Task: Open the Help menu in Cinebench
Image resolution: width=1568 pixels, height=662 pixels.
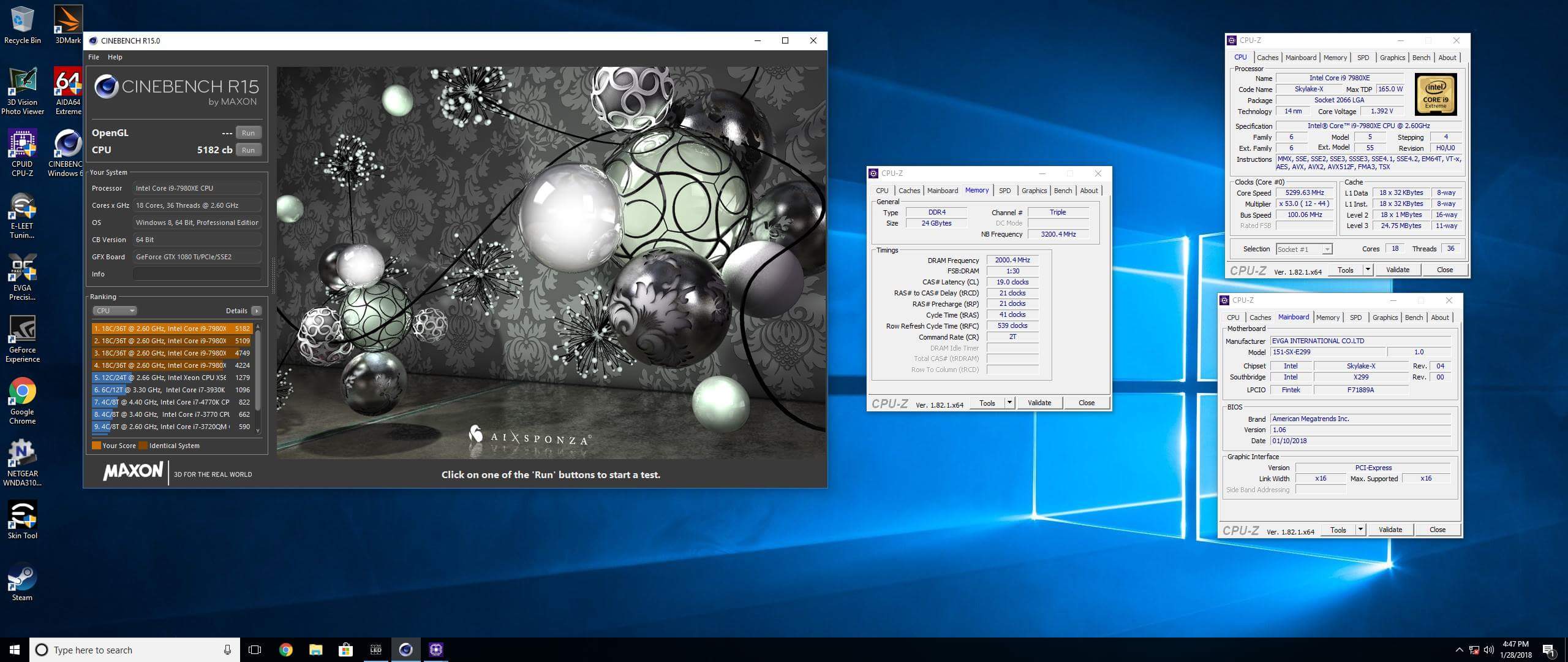Action: click(115, 57)
